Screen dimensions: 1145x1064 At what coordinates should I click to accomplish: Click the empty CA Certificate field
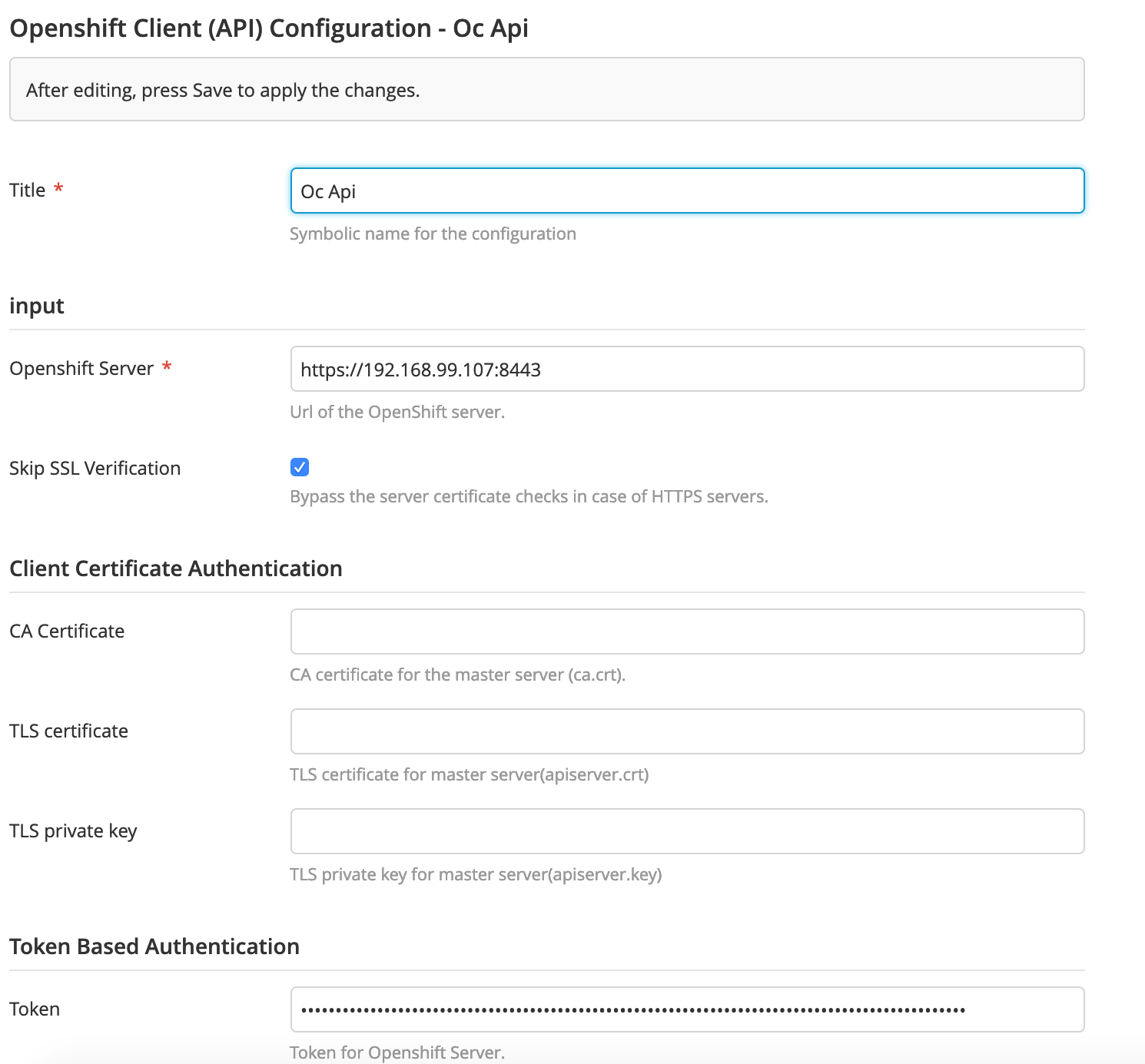(x=686, y=631)
